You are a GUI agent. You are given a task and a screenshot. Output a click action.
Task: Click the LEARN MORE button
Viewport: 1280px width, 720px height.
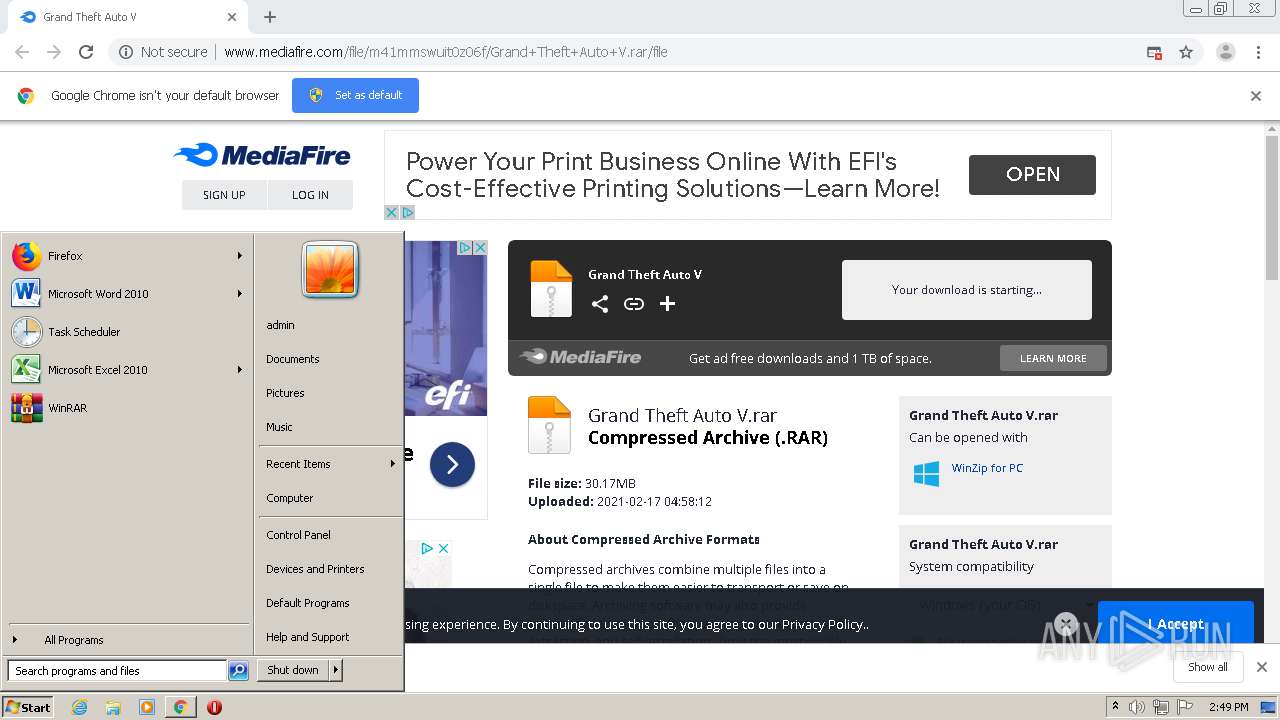pyautogui.click(x=1053, y=358)
